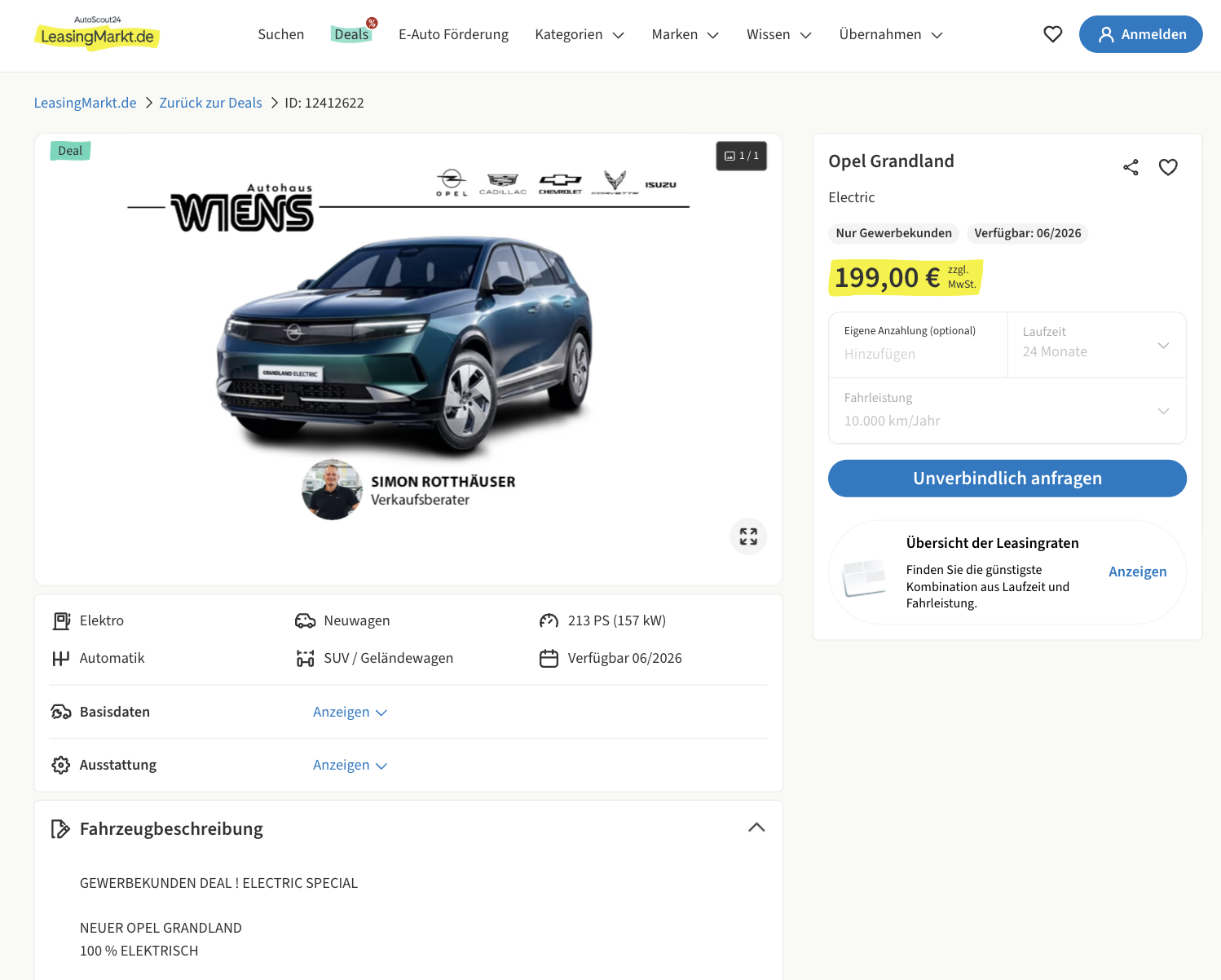Screen dimensions: 1221x980
Task: Click the Fahrzeugbeschreibung document icon
Action: tap(60, 829)
